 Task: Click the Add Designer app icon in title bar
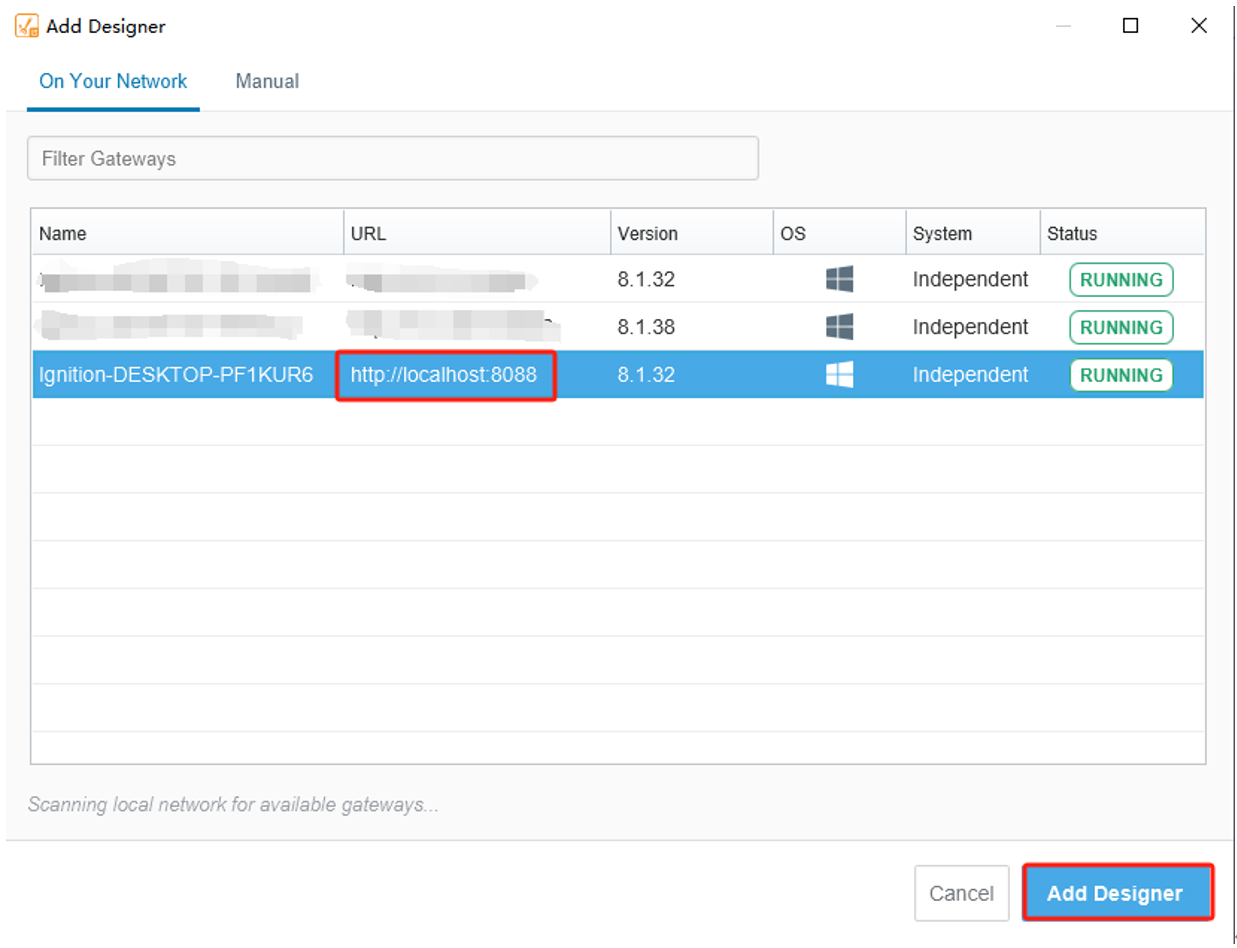tap(27, 26)
